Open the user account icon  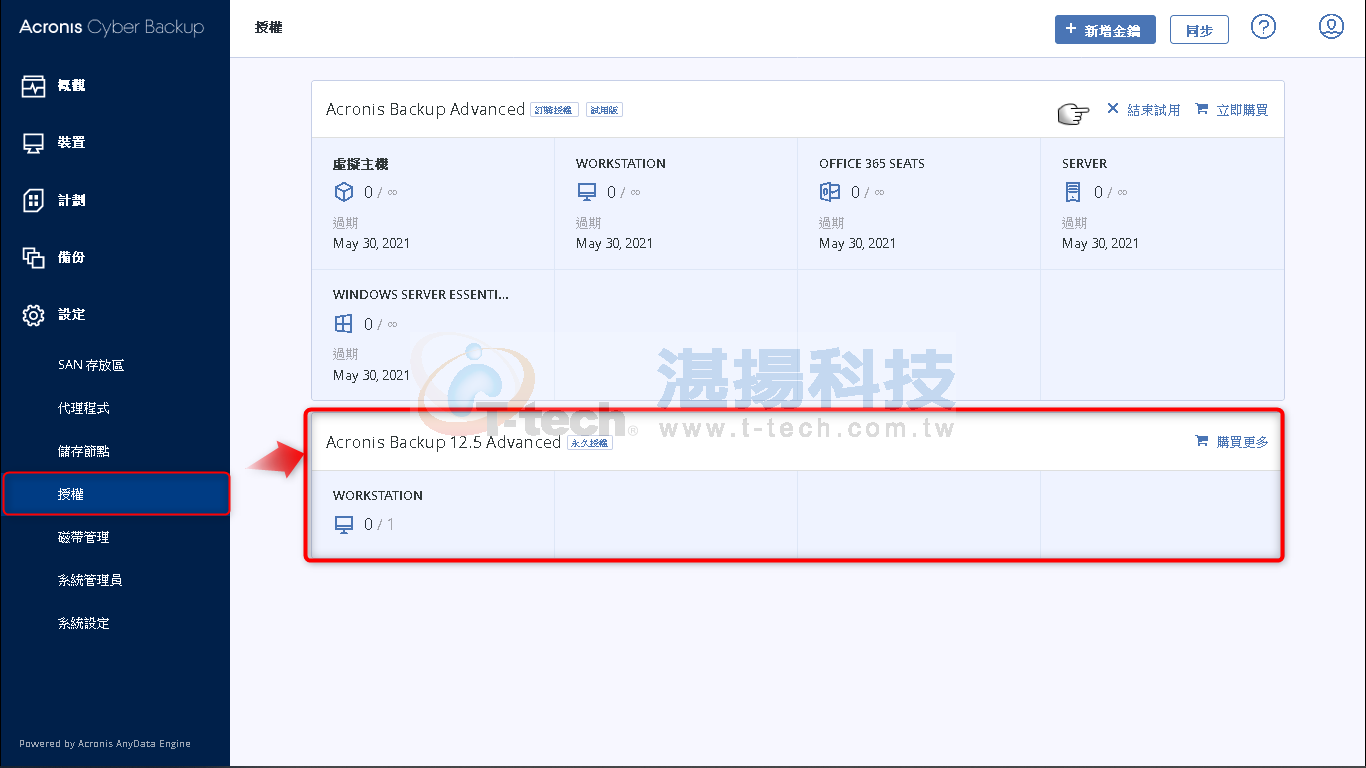[x=1331, y=27]
